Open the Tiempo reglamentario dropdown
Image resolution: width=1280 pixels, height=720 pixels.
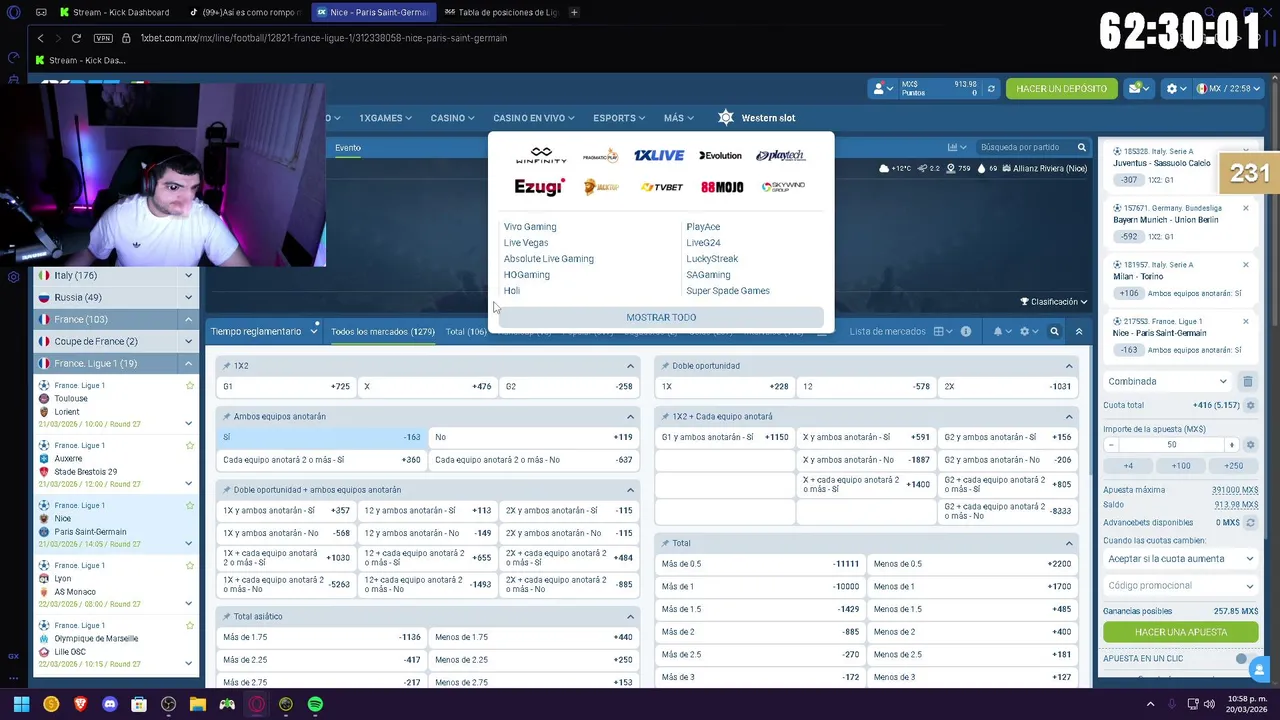pyautogui.click(x=263, y=331)
